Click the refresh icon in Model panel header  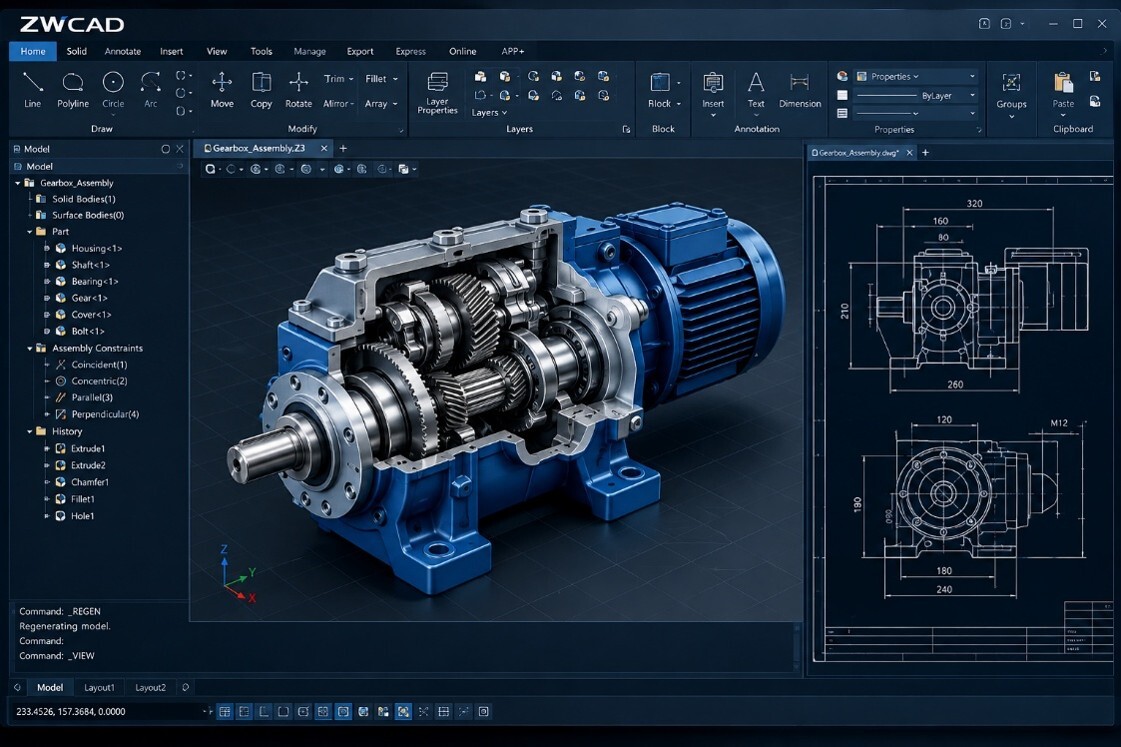166,149
